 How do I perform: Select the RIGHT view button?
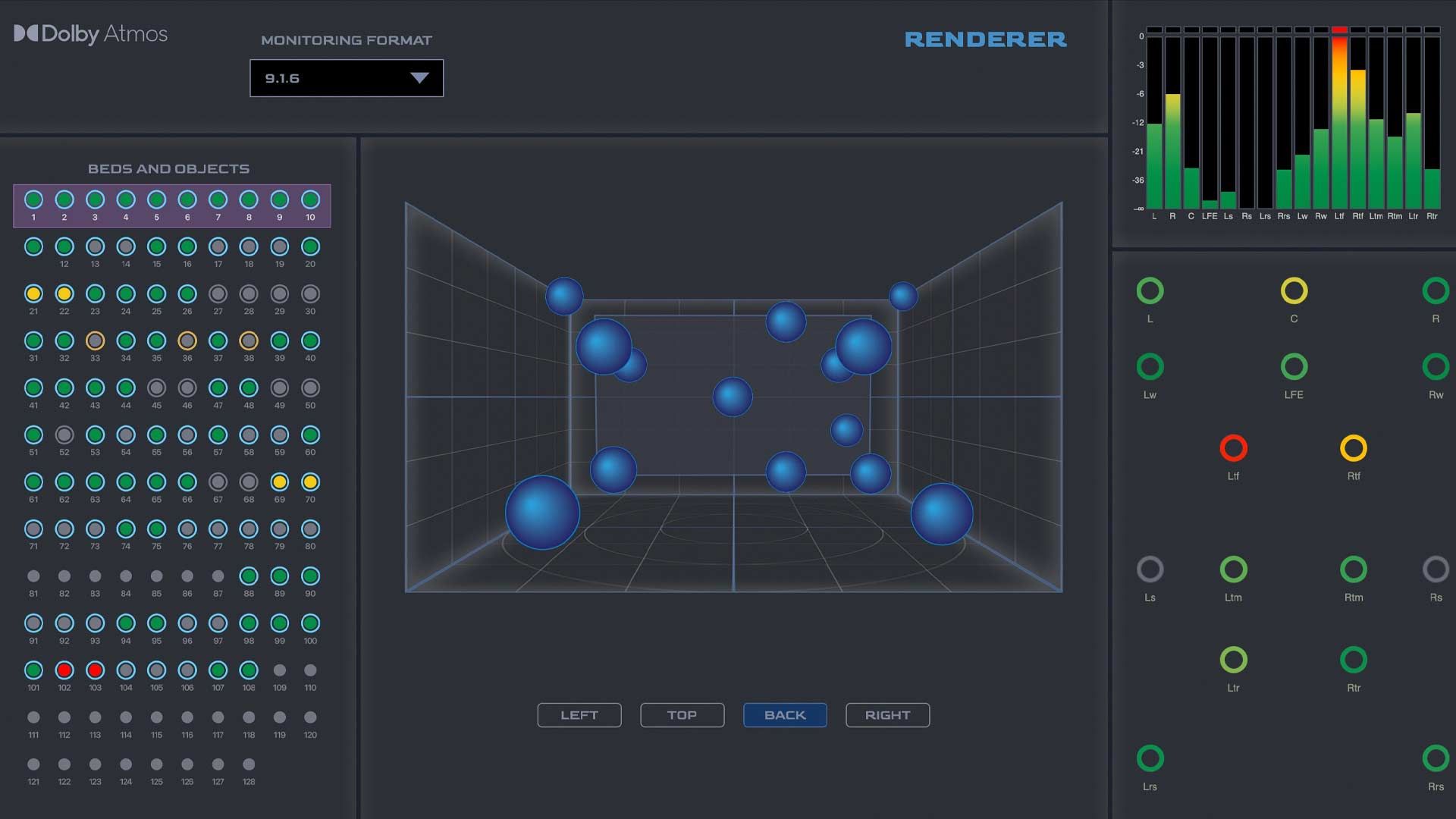point(887,715)
